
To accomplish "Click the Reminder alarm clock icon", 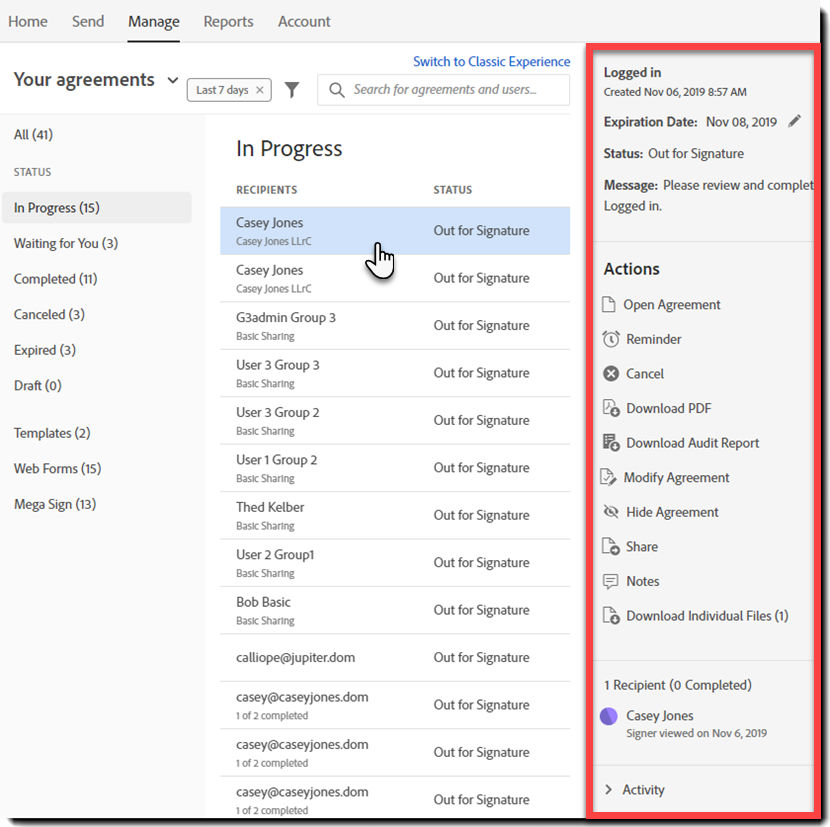I will coord(611,339).
